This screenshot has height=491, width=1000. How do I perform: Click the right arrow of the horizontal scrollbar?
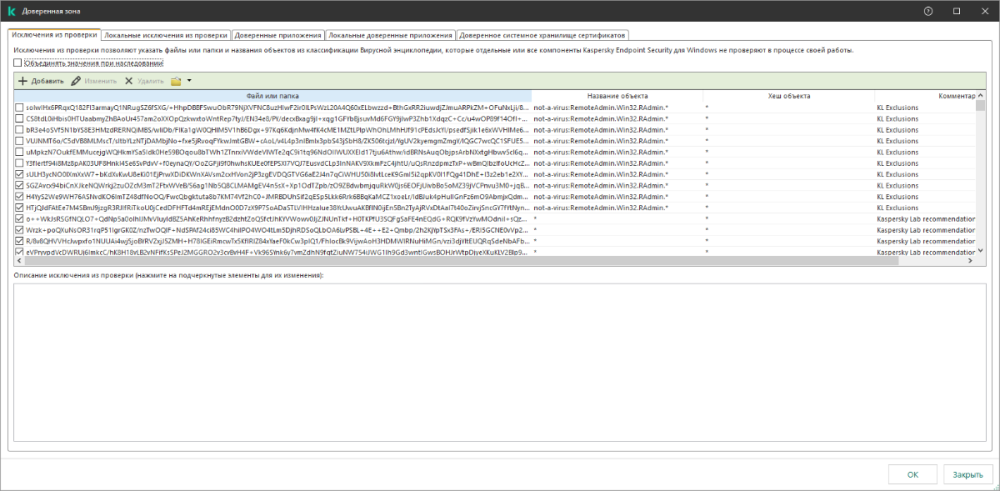(971, 261)
